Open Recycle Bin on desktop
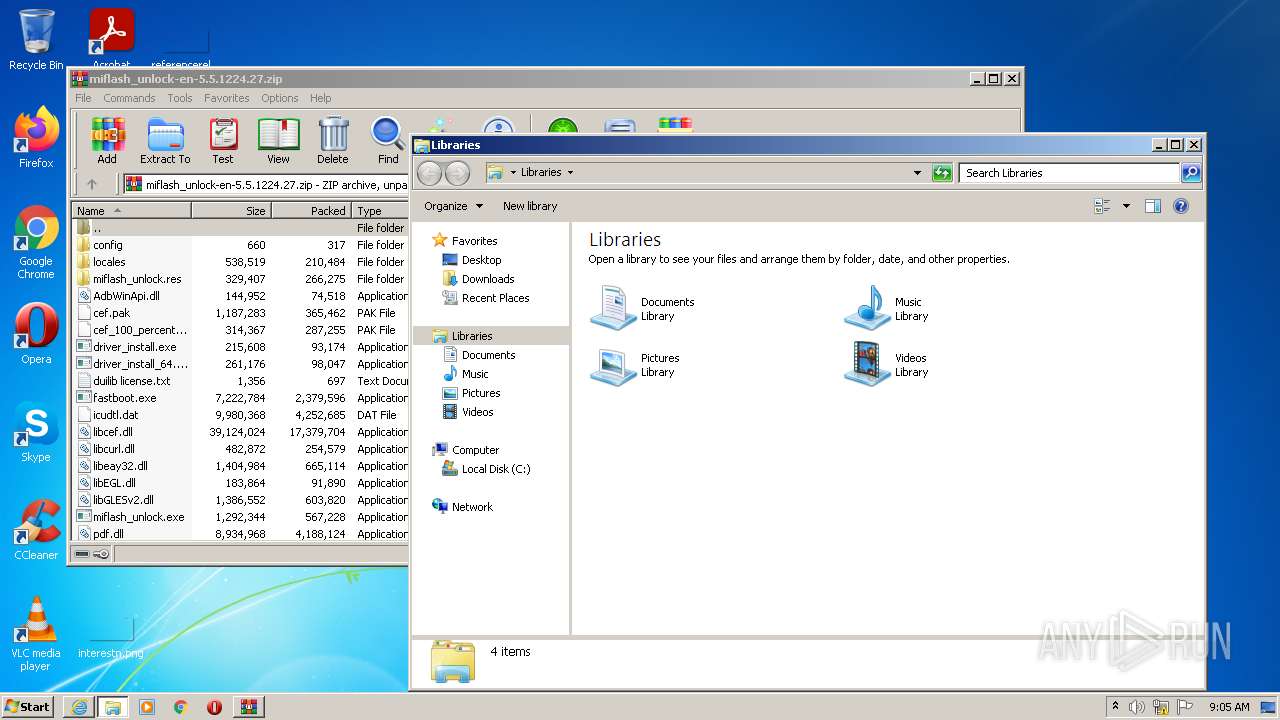 click(x=36, y=40)
